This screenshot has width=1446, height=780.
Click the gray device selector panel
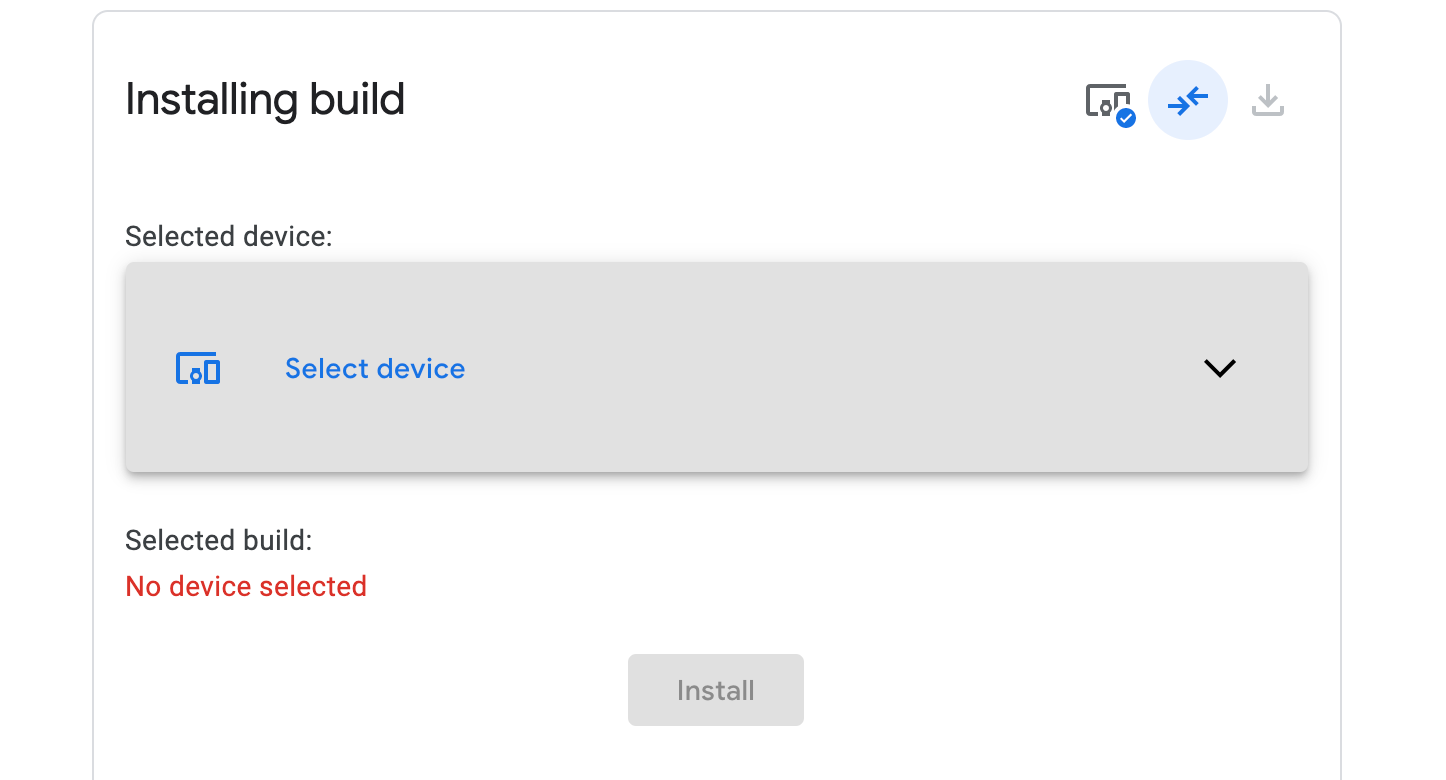[800, 420]
